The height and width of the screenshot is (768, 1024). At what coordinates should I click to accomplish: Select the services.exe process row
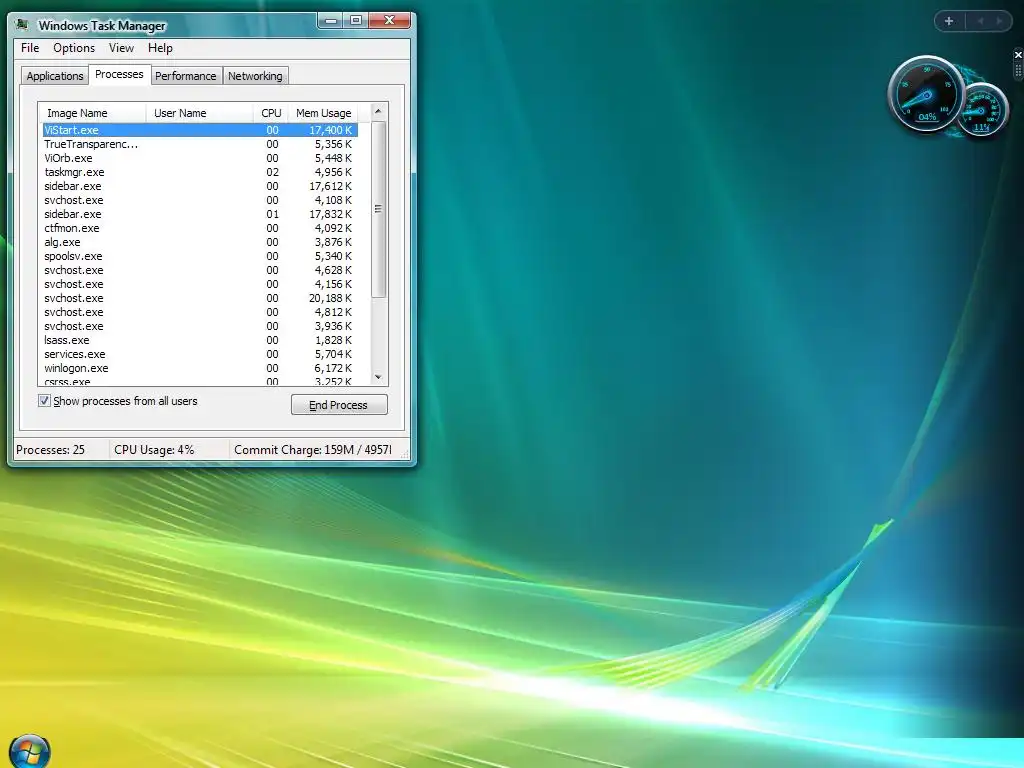(x=200, y=354)
